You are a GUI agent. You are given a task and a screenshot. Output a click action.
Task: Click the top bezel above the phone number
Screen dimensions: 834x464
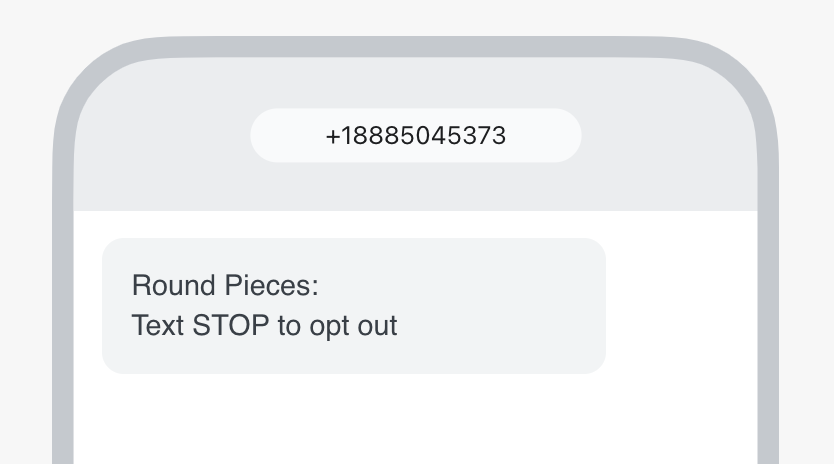tap(415, 47)
